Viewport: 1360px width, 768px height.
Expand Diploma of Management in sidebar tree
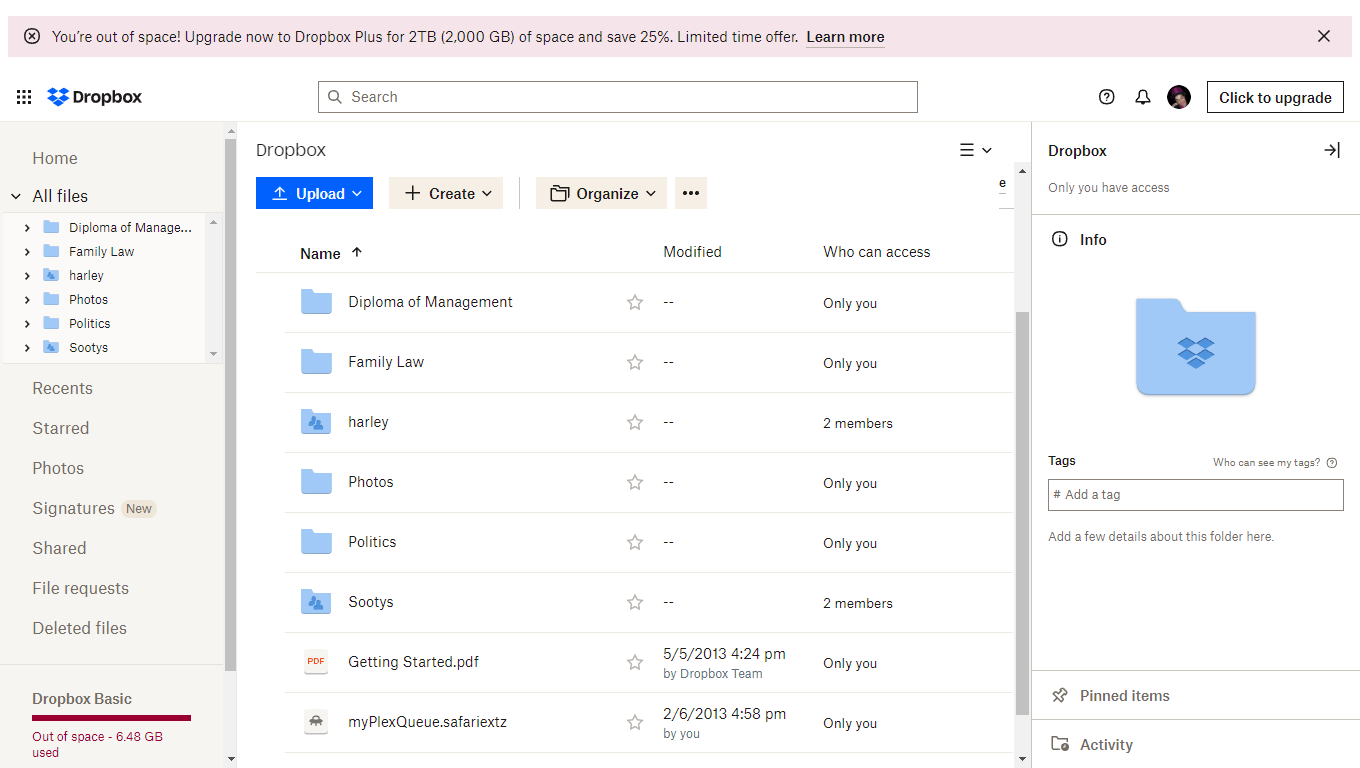coord(27,228)
